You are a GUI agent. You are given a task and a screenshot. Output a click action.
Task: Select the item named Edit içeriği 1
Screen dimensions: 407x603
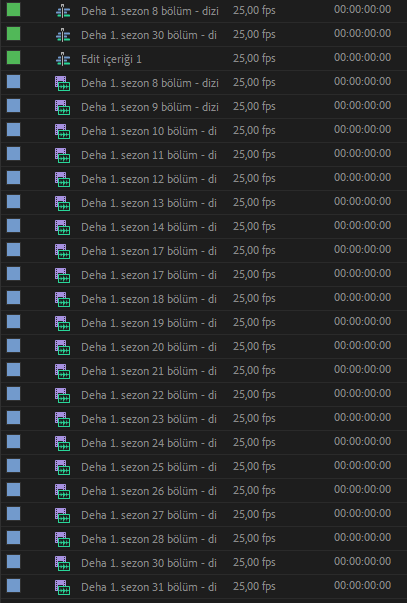(x=111, y=59)
